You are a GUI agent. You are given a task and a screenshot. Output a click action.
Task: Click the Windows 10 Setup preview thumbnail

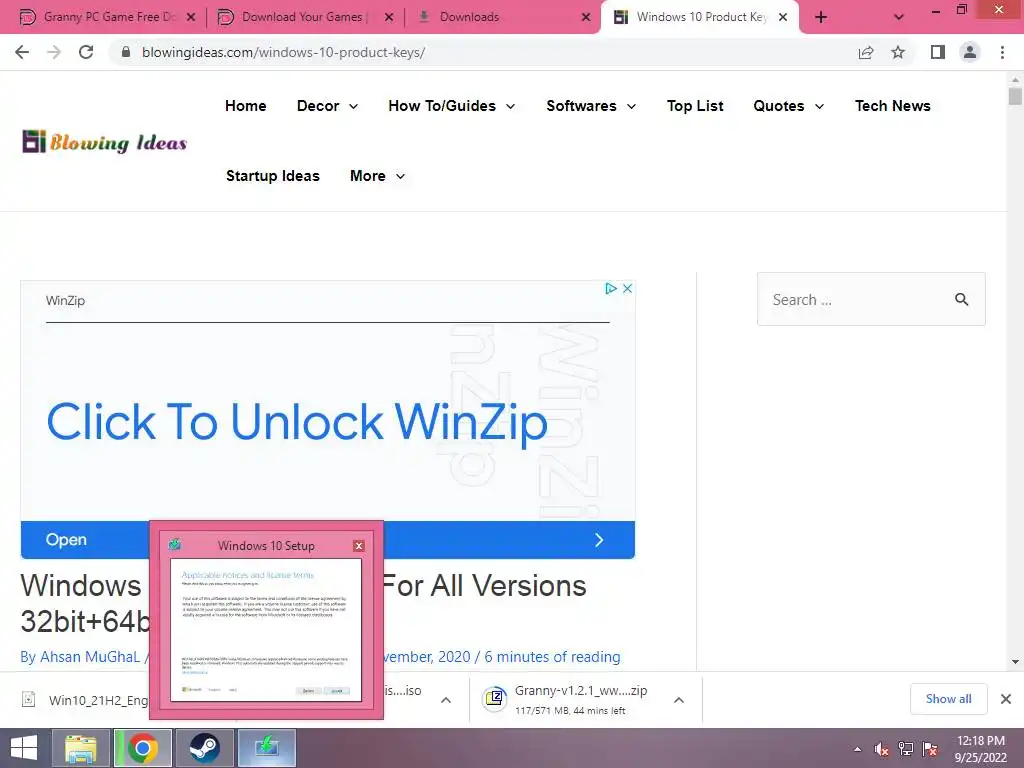(x=266, y=630)
